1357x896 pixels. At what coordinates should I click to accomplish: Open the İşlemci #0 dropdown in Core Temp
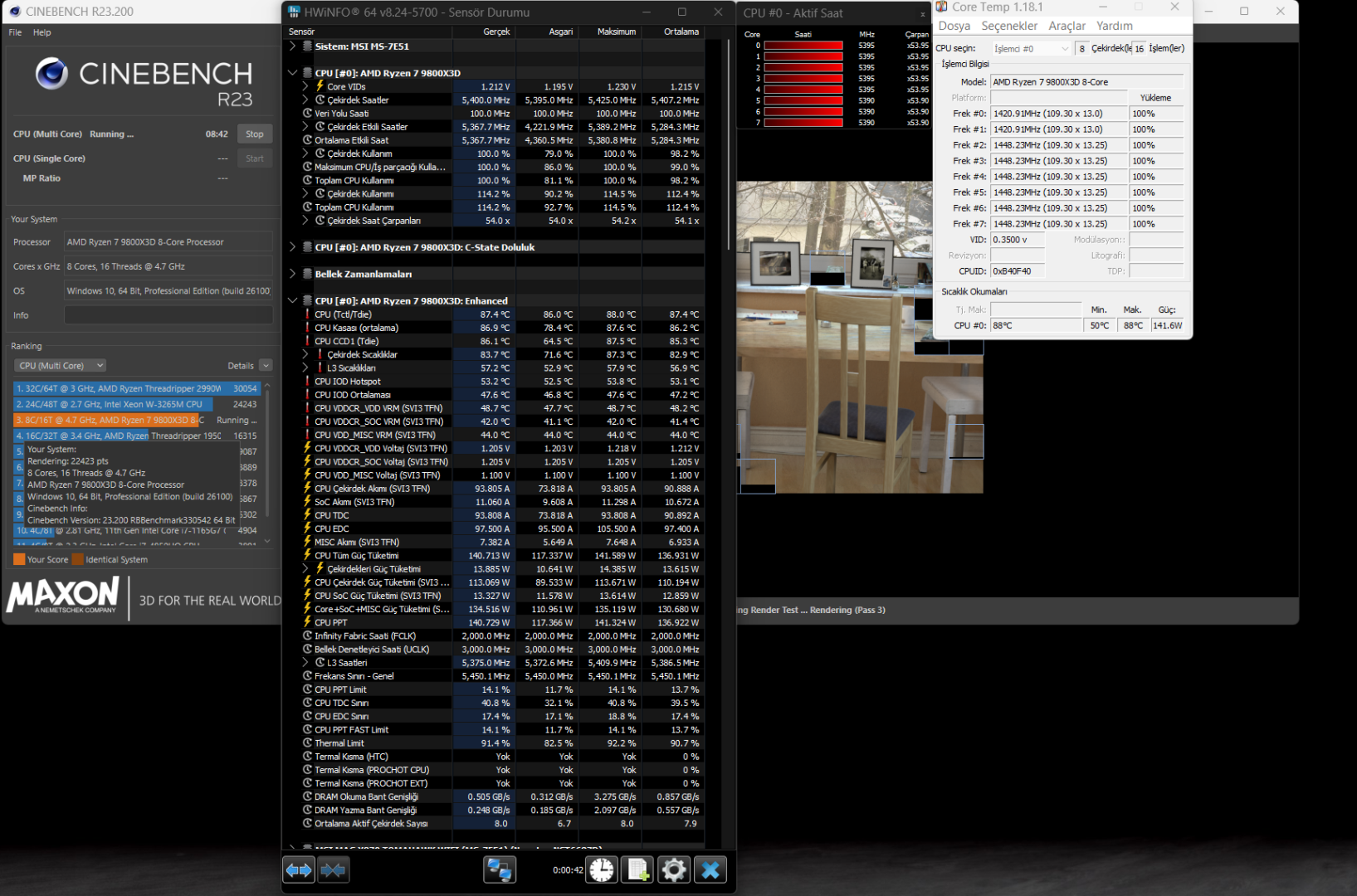(1032, 49)
